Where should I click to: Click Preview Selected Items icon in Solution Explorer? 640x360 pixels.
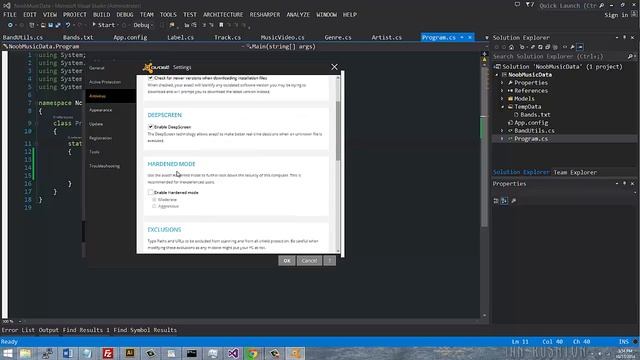[580, 47]
